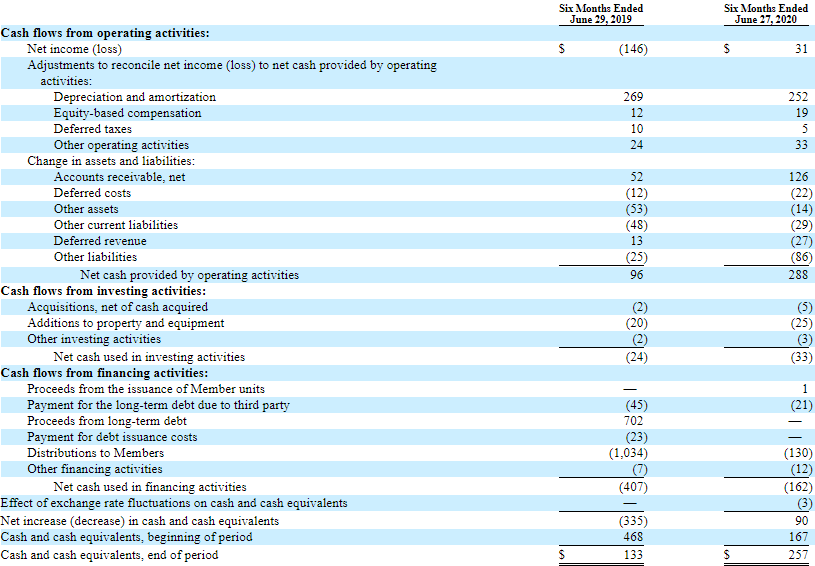Click 'Cash and cash equivalents, end of period'

[x=109, y=555]
